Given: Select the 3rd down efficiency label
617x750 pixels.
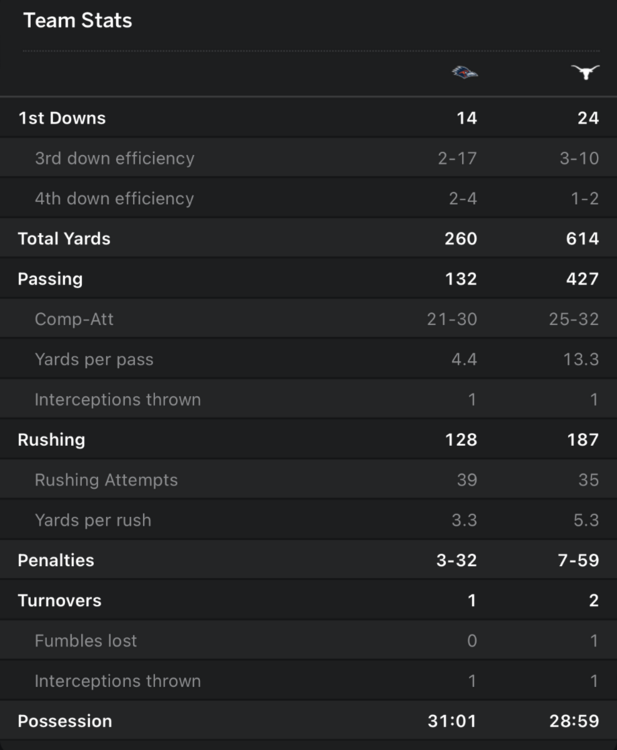Looking at the screenshot, I should pos(114,158).
